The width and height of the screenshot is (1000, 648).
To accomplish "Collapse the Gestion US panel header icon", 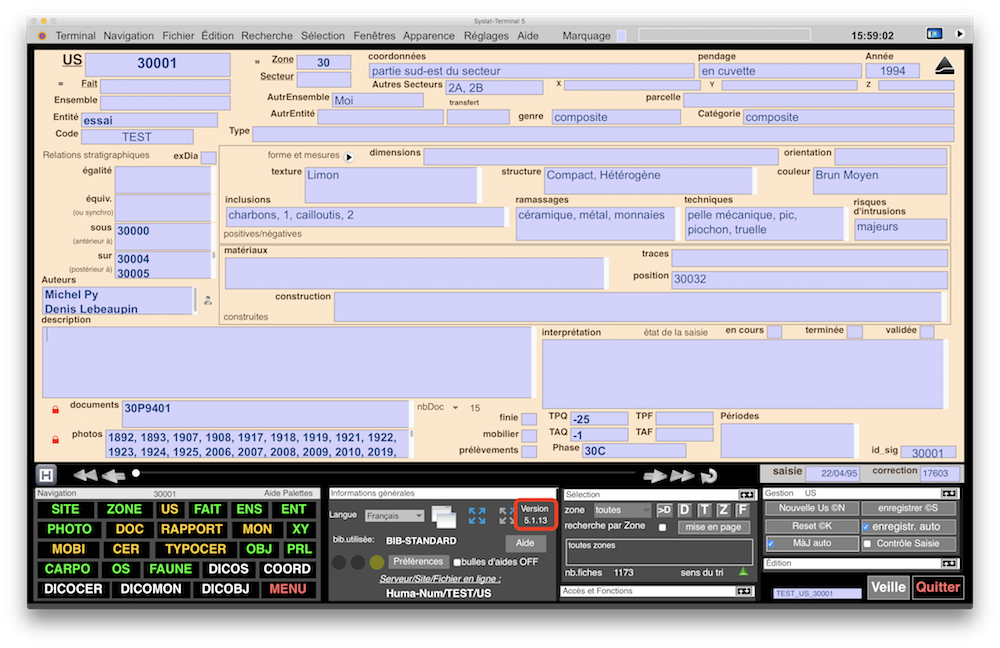I will 949,494.
